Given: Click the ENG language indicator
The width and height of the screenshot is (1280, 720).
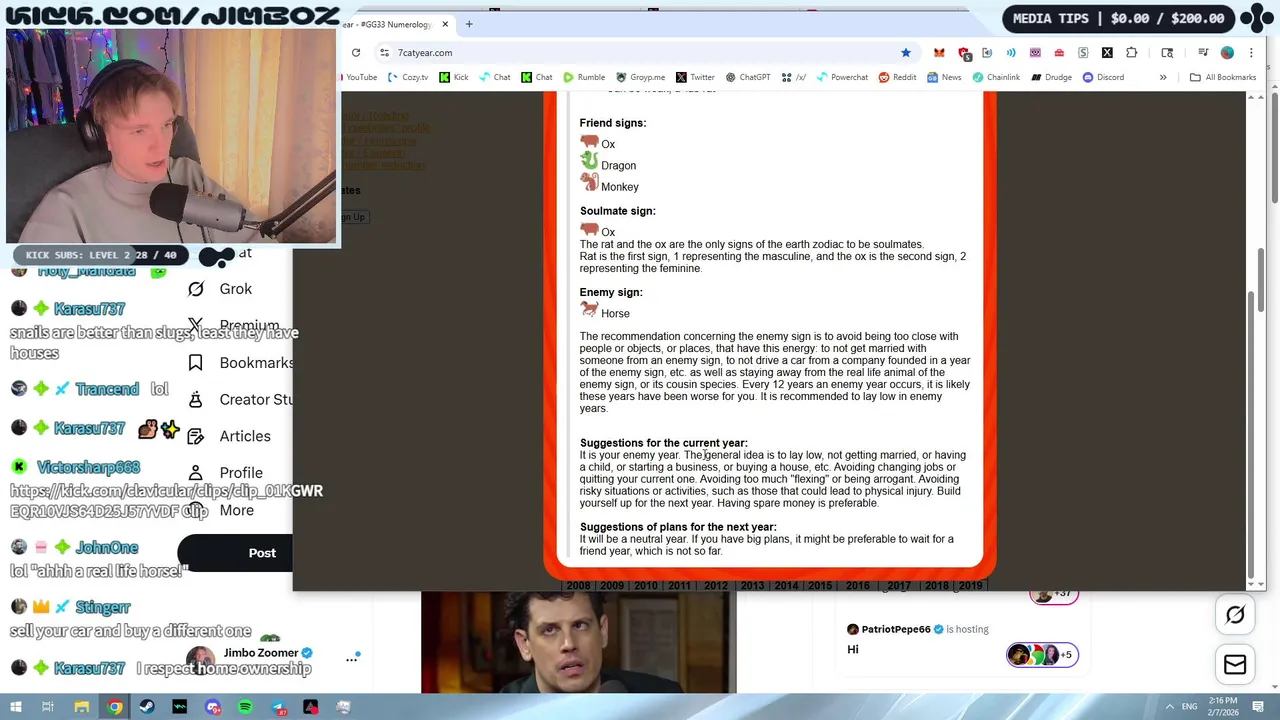Looking at the screenshot, I should 1189,707.
